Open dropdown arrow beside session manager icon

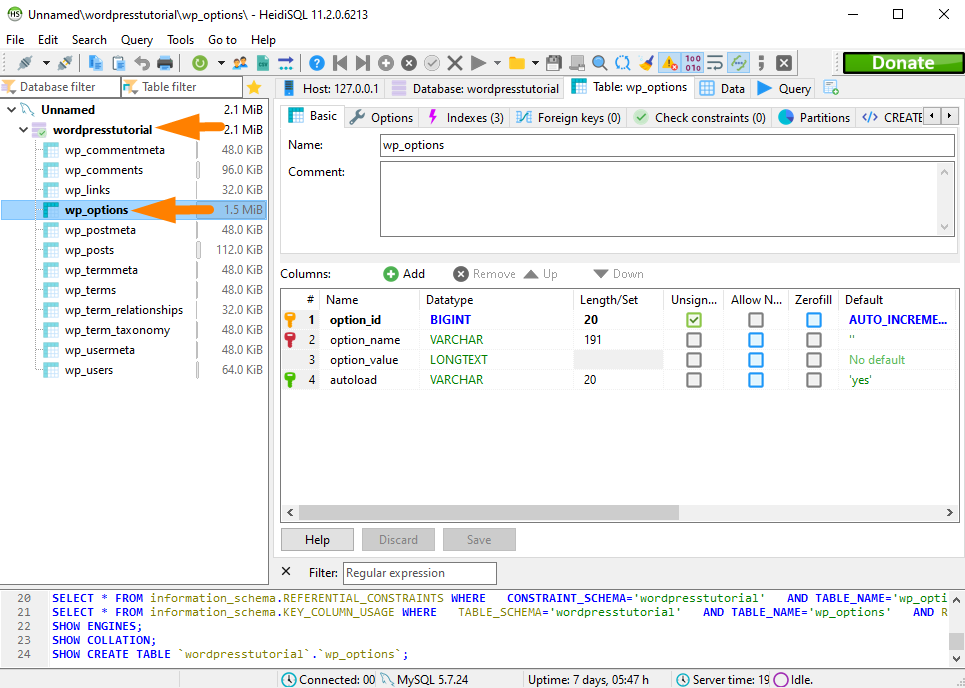[46, 63]
